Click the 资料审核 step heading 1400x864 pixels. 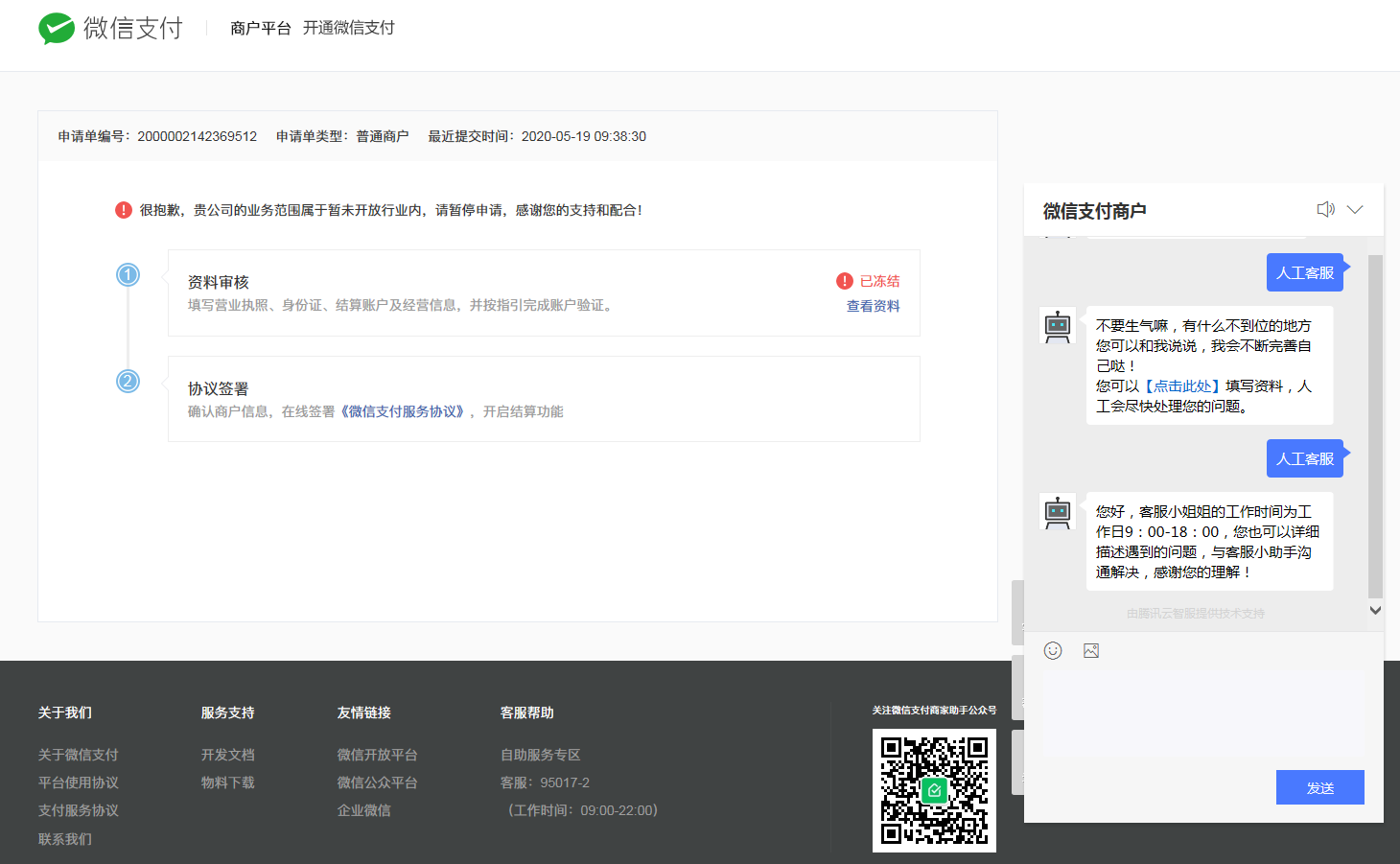(219, 282)
